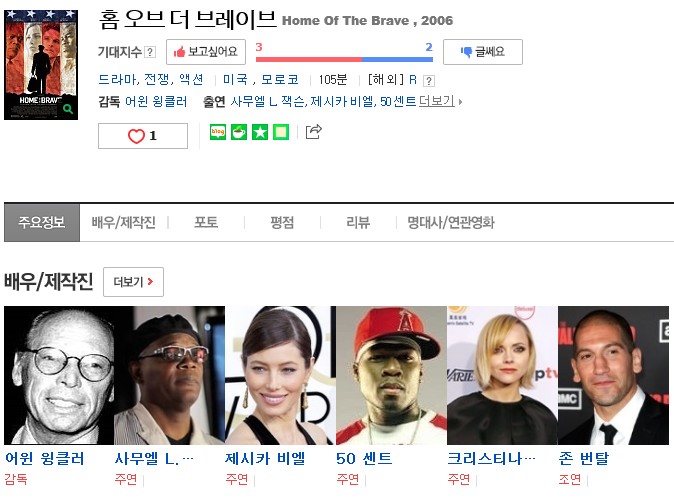Click the rating R help question icon

429,80
